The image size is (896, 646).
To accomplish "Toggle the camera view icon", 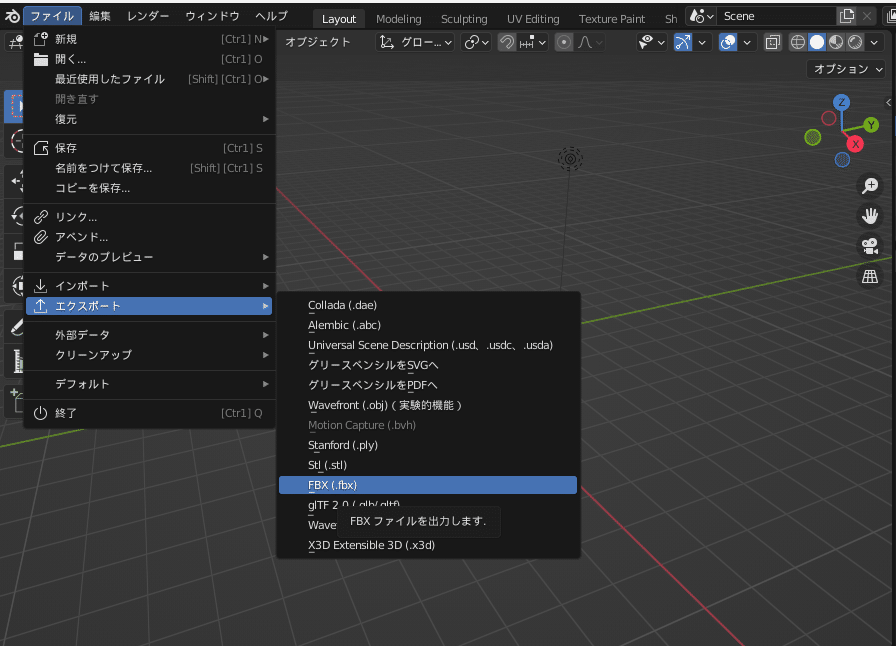I will point(870,246).
